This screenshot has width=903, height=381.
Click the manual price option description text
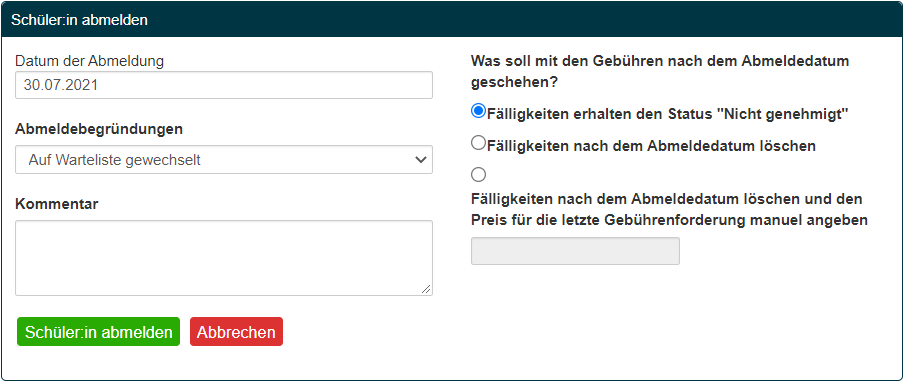(669, 210)
